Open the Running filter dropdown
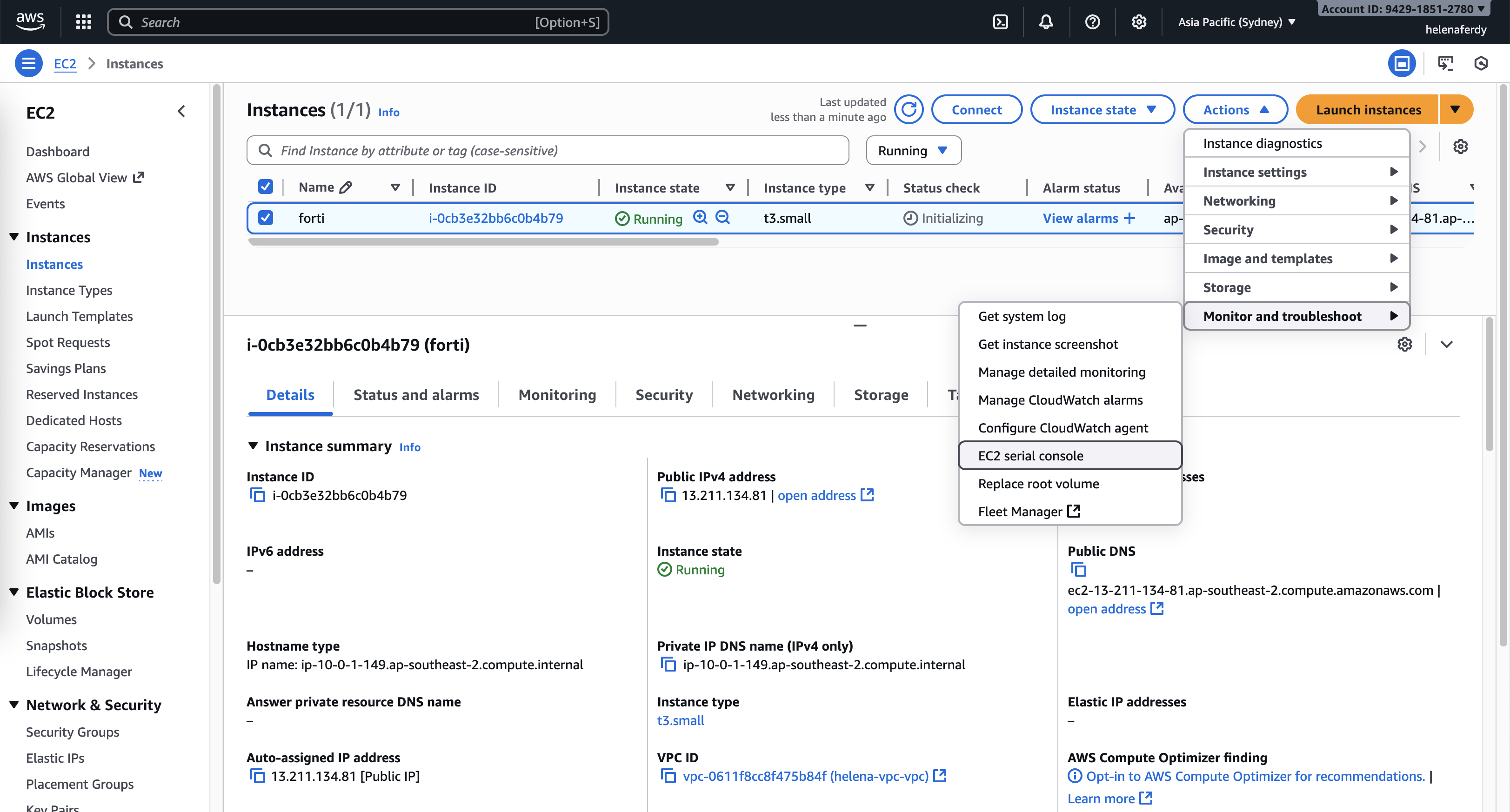 click(x=913, y=151)
